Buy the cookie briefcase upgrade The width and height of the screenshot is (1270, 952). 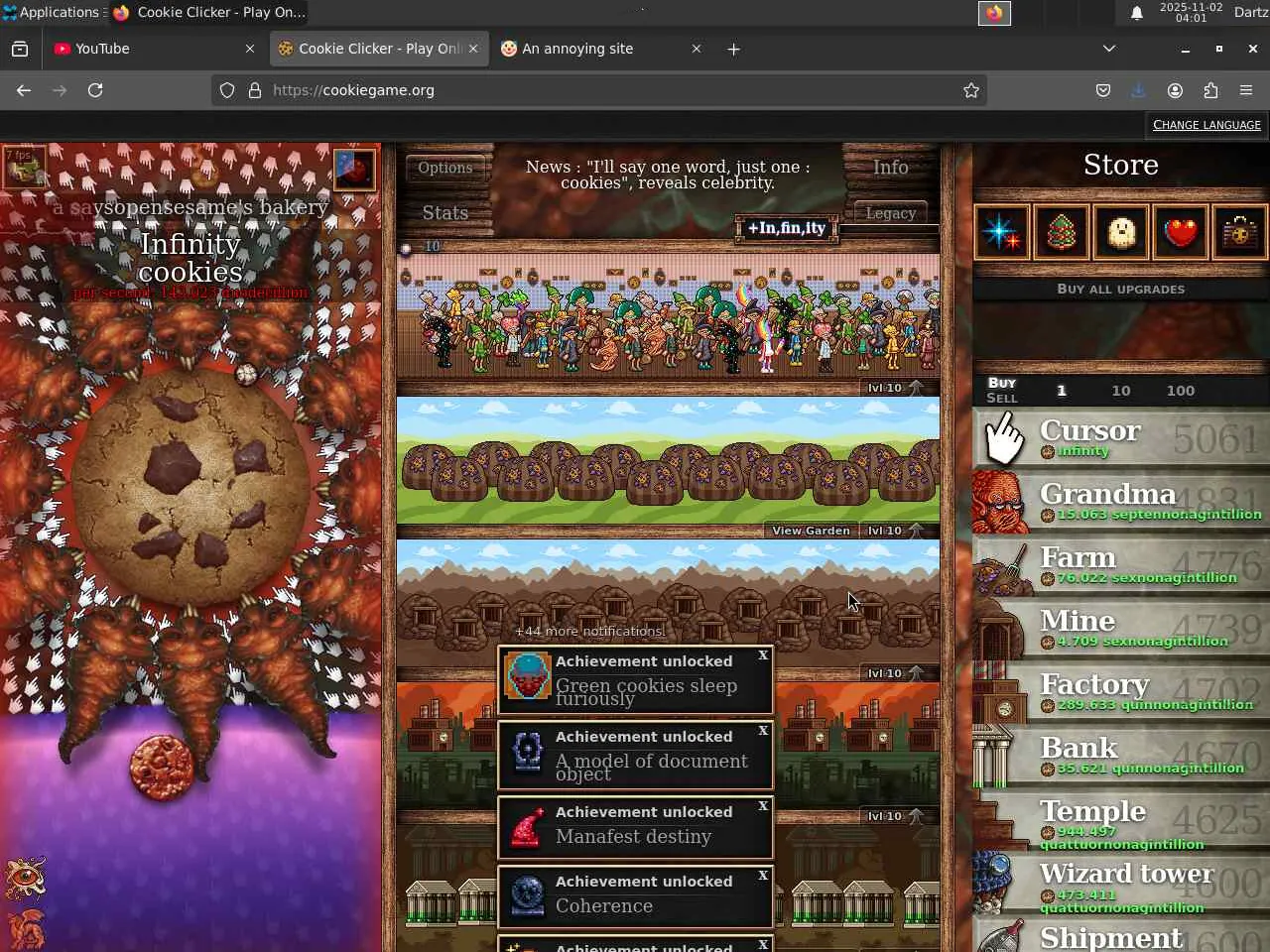pyautogui.click(x=1239, y=232)
